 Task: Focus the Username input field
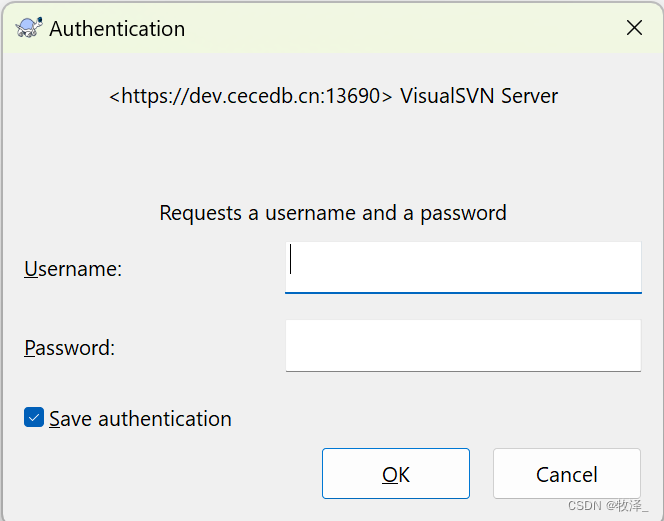[x=463, y=267]
